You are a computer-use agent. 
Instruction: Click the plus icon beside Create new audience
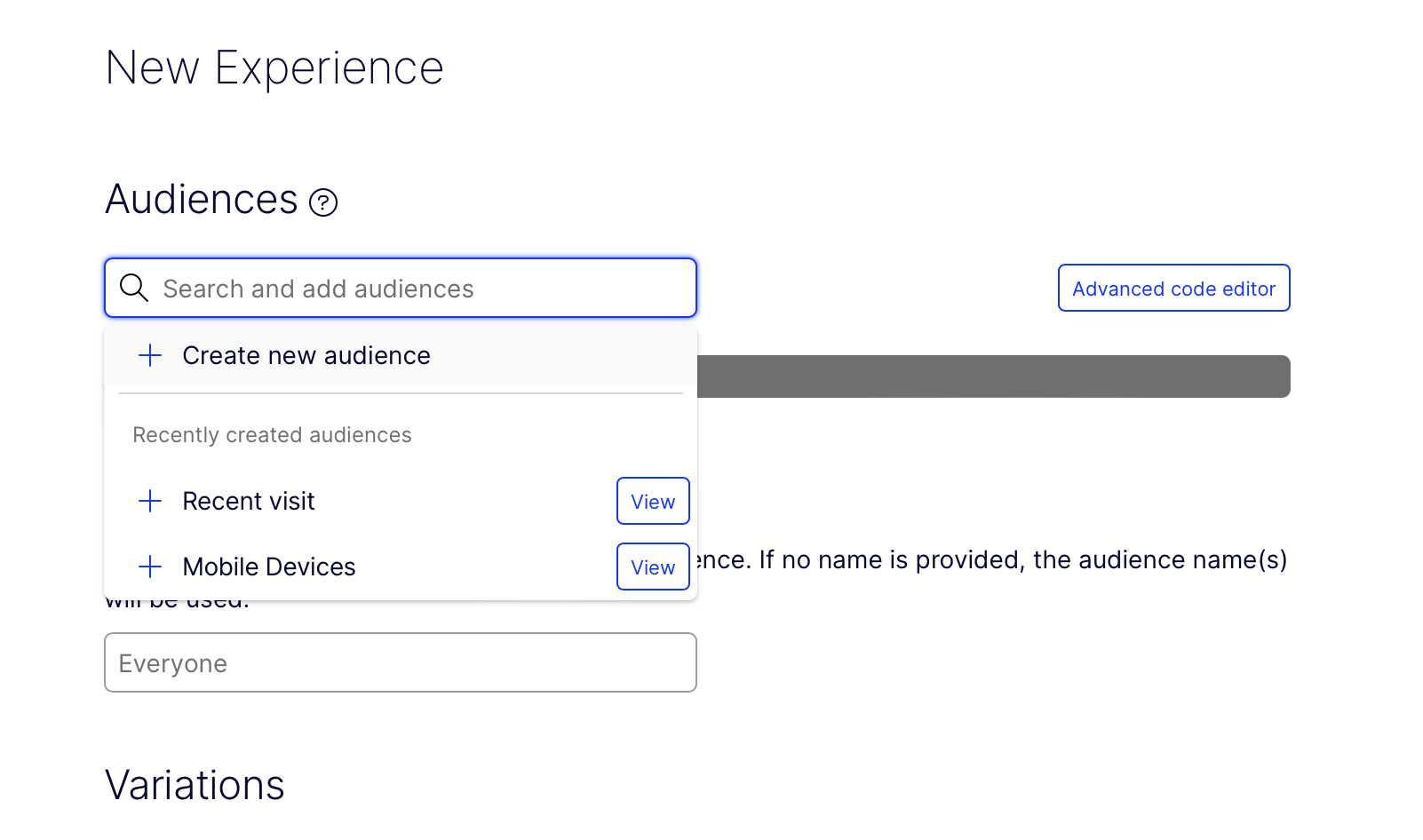[150, 355]
